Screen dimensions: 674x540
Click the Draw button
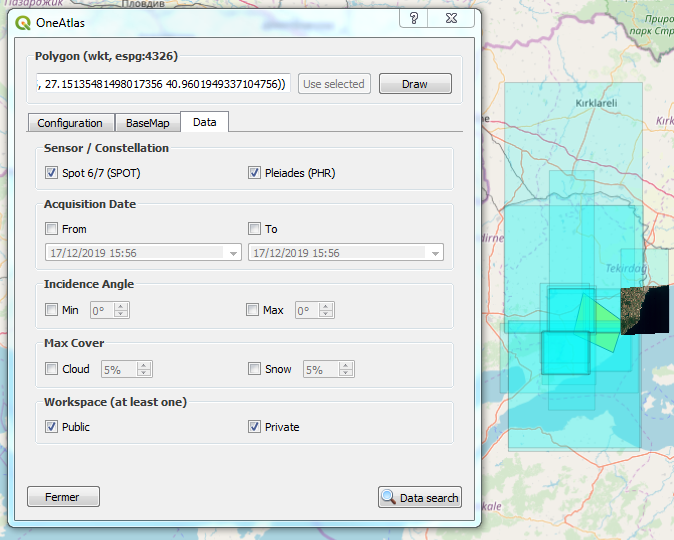[415, 84]
